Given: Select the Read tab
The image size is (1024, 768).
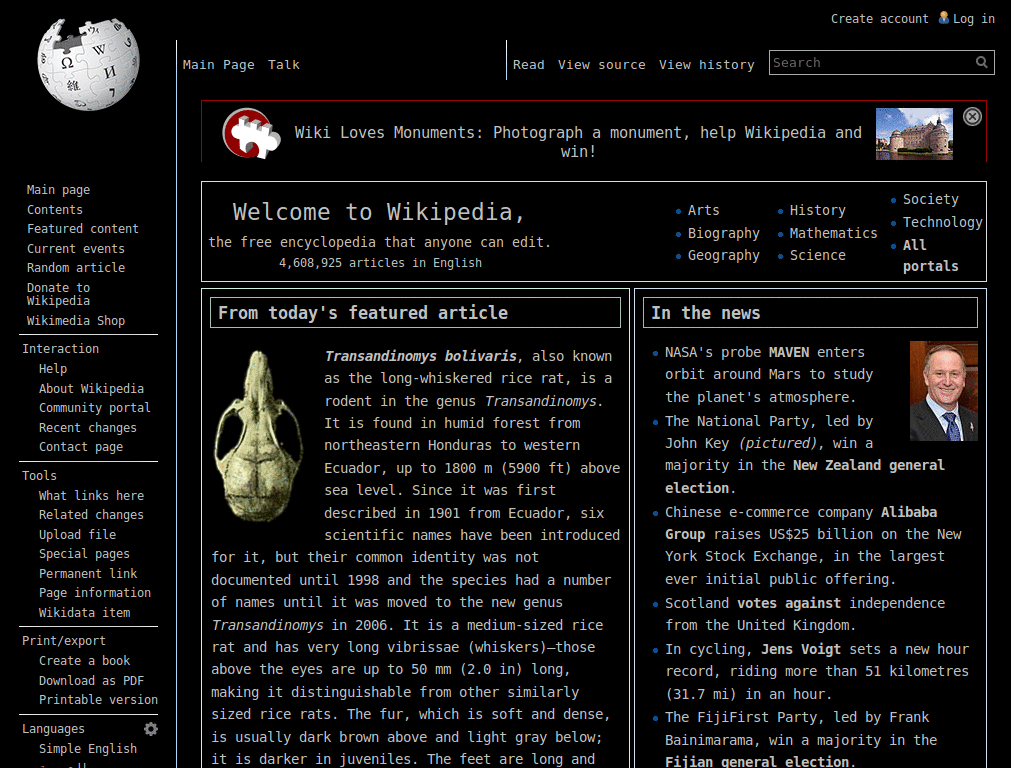Looking at the screenshot, I should [x=528, y=65].
